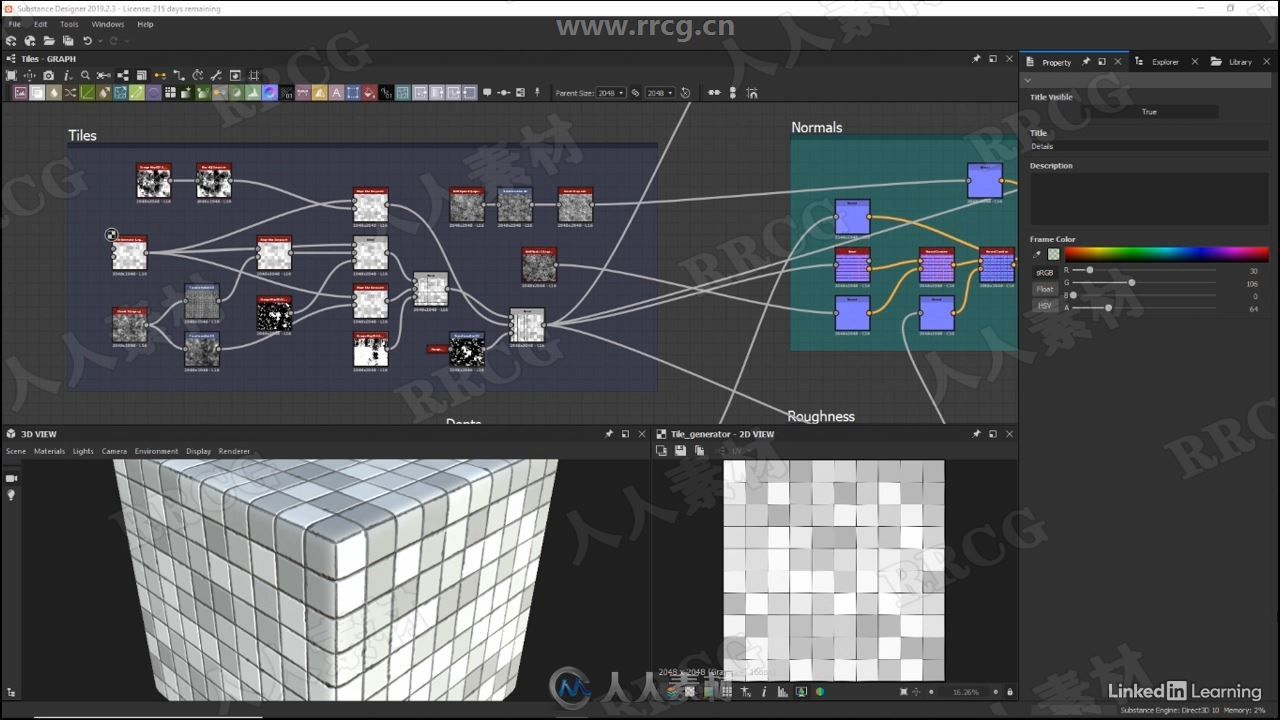Toggle the lock icon in 2D View footer
Screen dimensions: 1280x720
click(1010, 692)
